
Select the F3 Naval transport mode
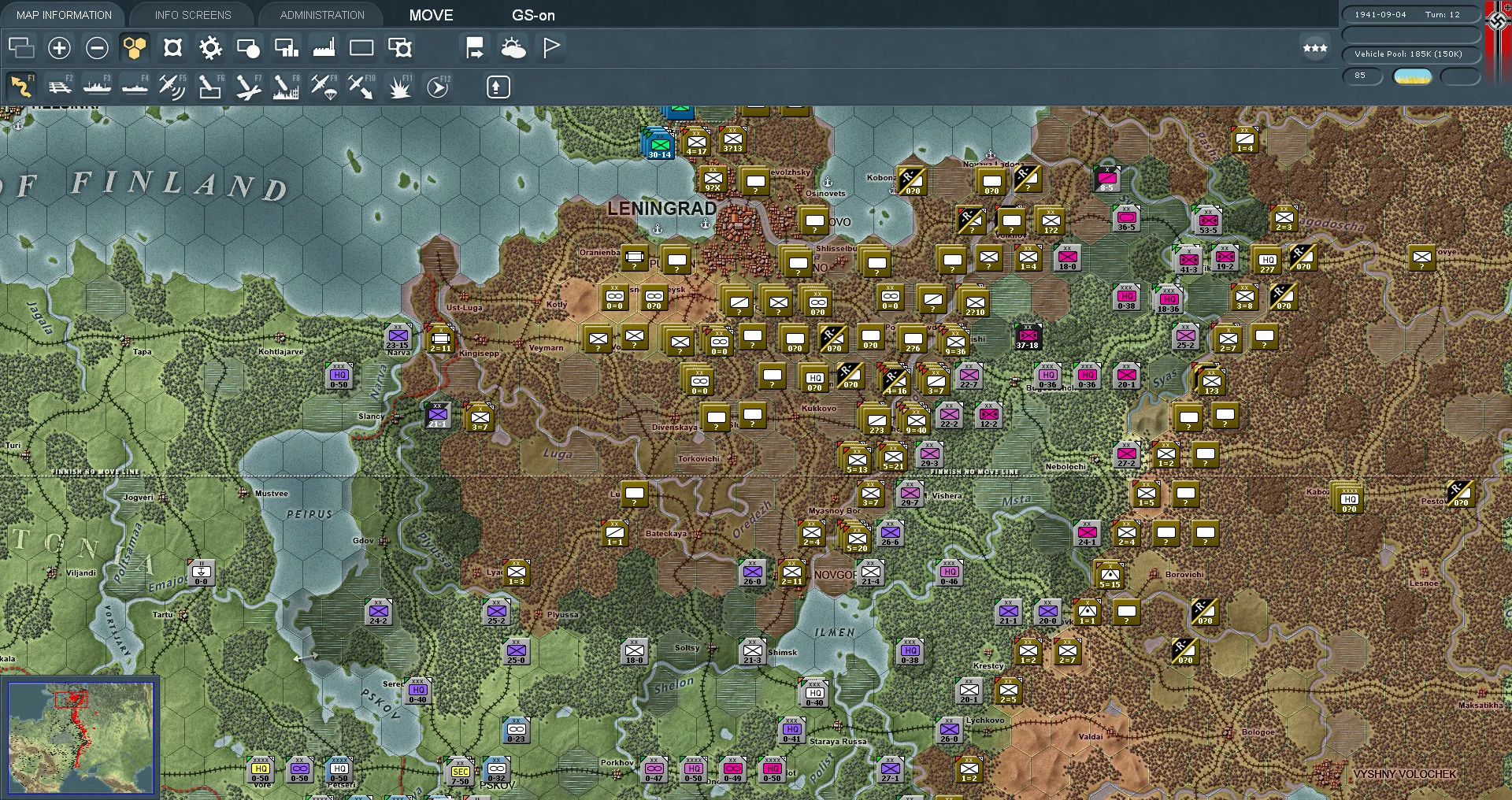pos(97,87)
